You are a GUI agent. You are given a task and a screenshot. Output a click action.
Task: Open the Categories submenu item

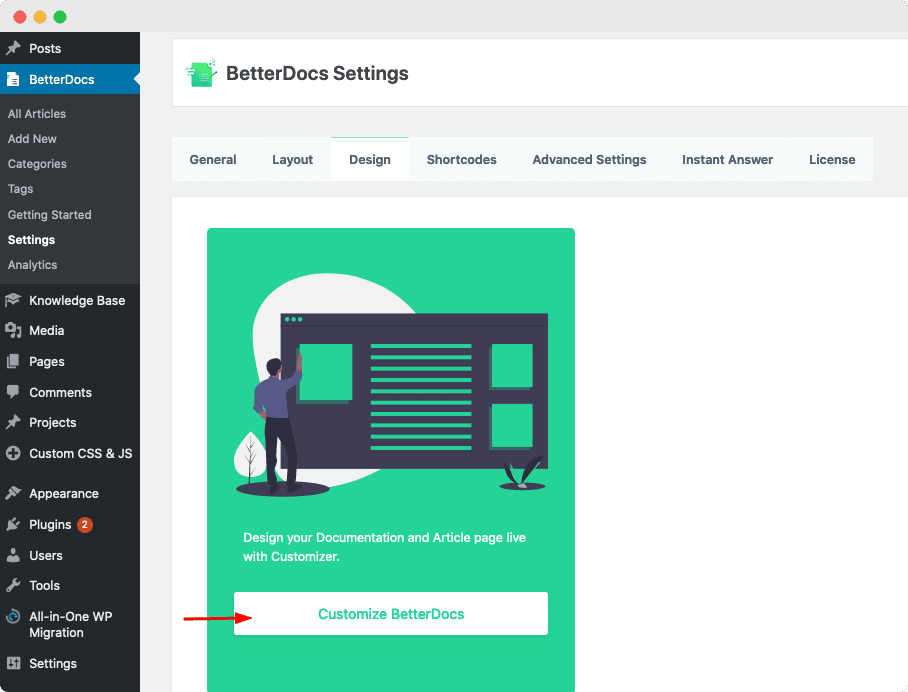pos(37,164)
